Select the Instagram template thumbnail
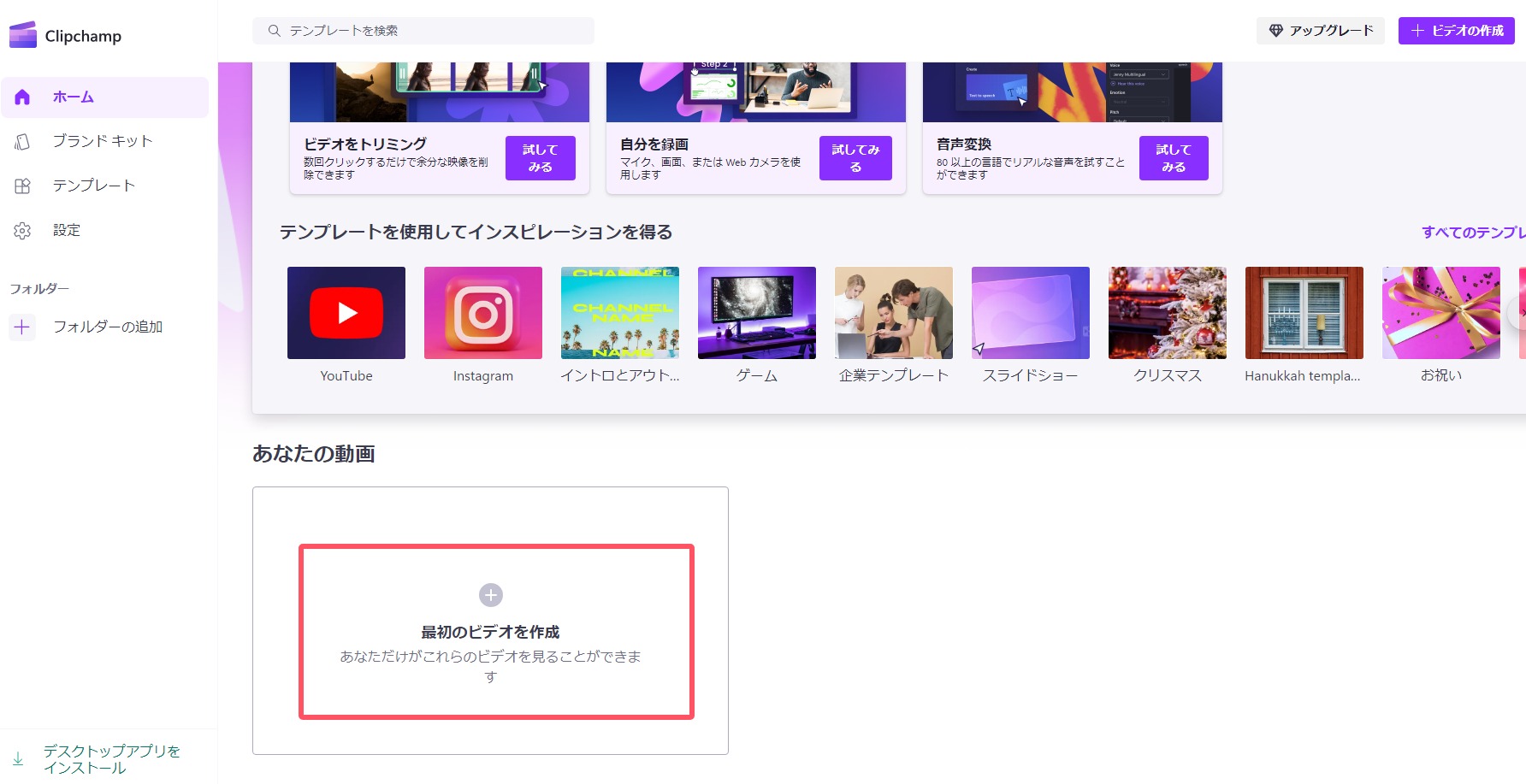 click(x=483, y=313)
